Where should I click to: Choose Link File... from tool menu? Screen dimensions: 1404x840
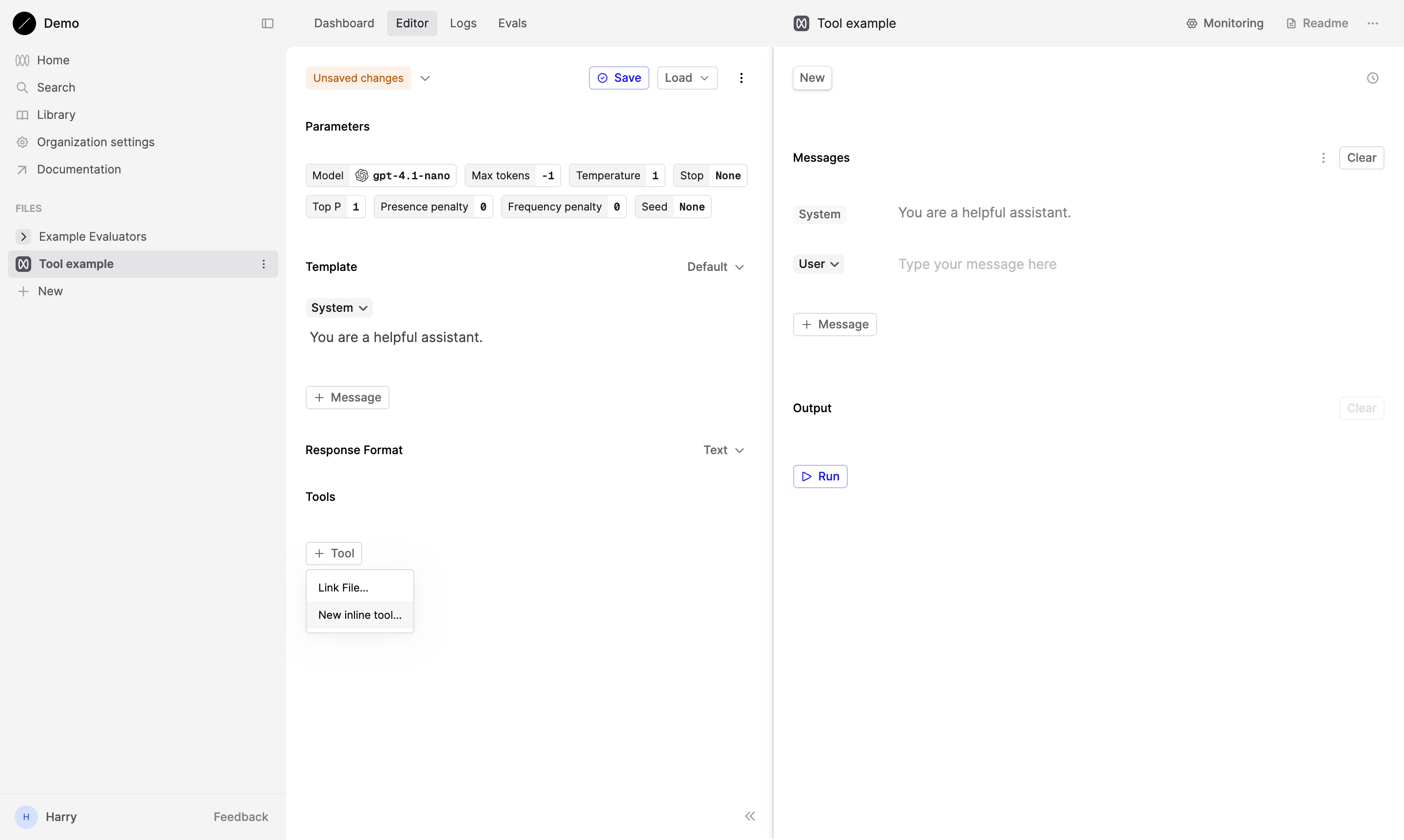(360, 588)
